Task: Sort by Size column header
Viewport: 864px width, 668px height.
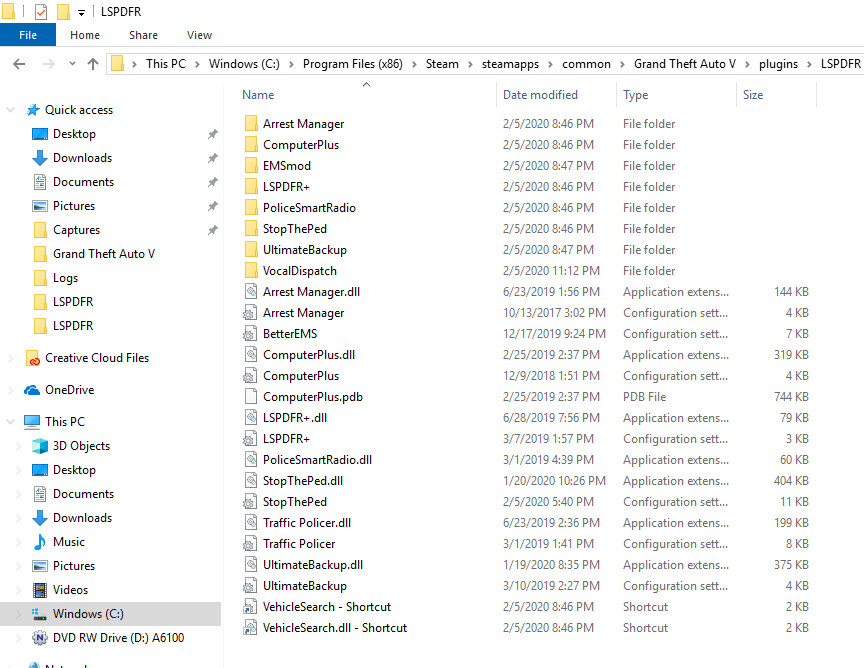Action: 753,95
